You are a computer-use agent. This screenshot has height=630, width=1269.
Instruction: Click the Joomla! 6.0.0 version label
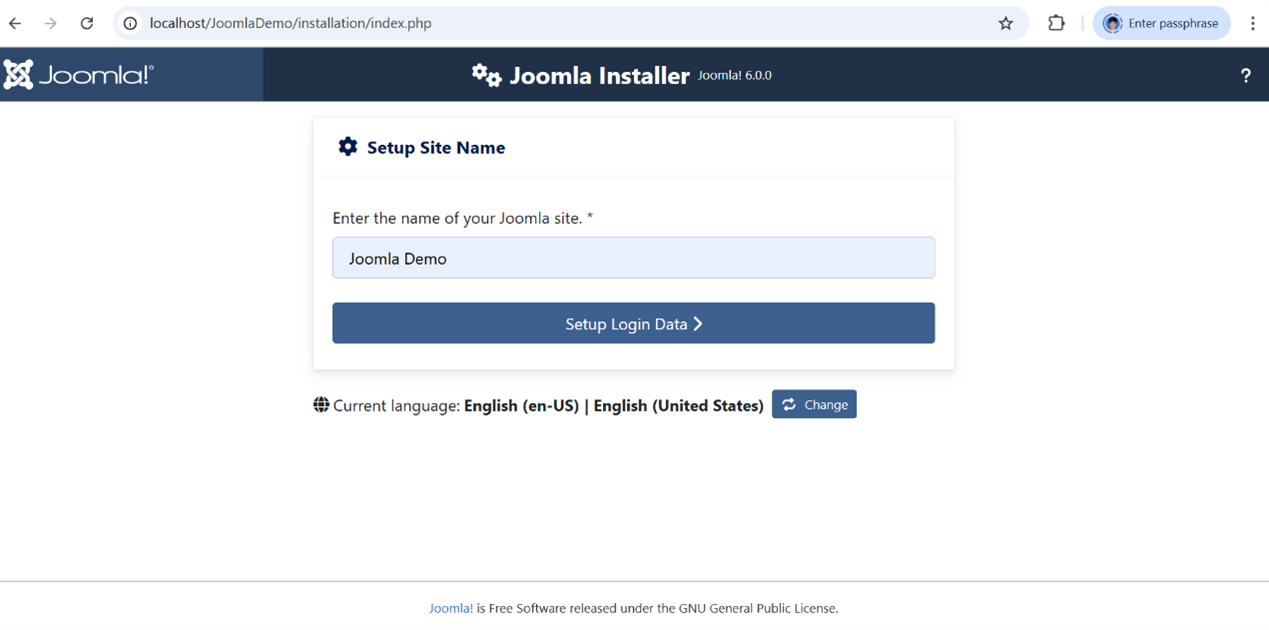coord(734,75)
